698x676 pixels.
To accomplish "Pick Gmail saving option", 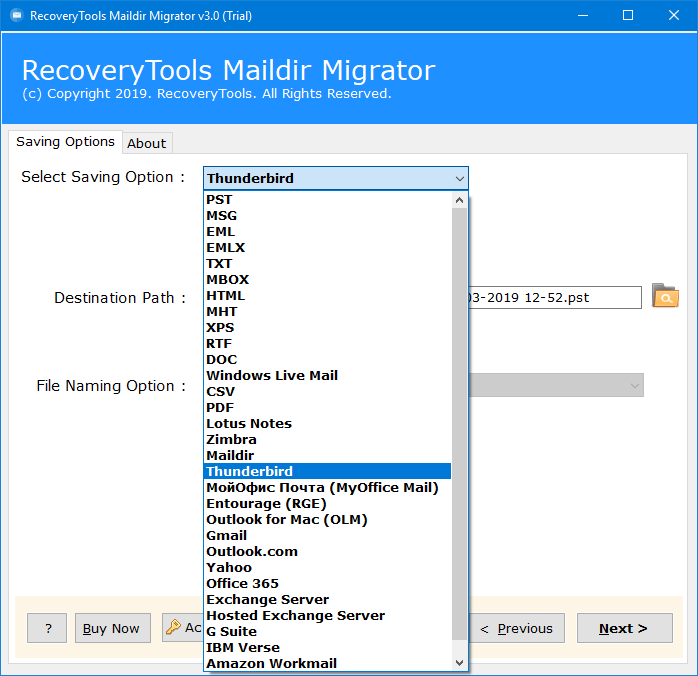I will coord(327,535).
